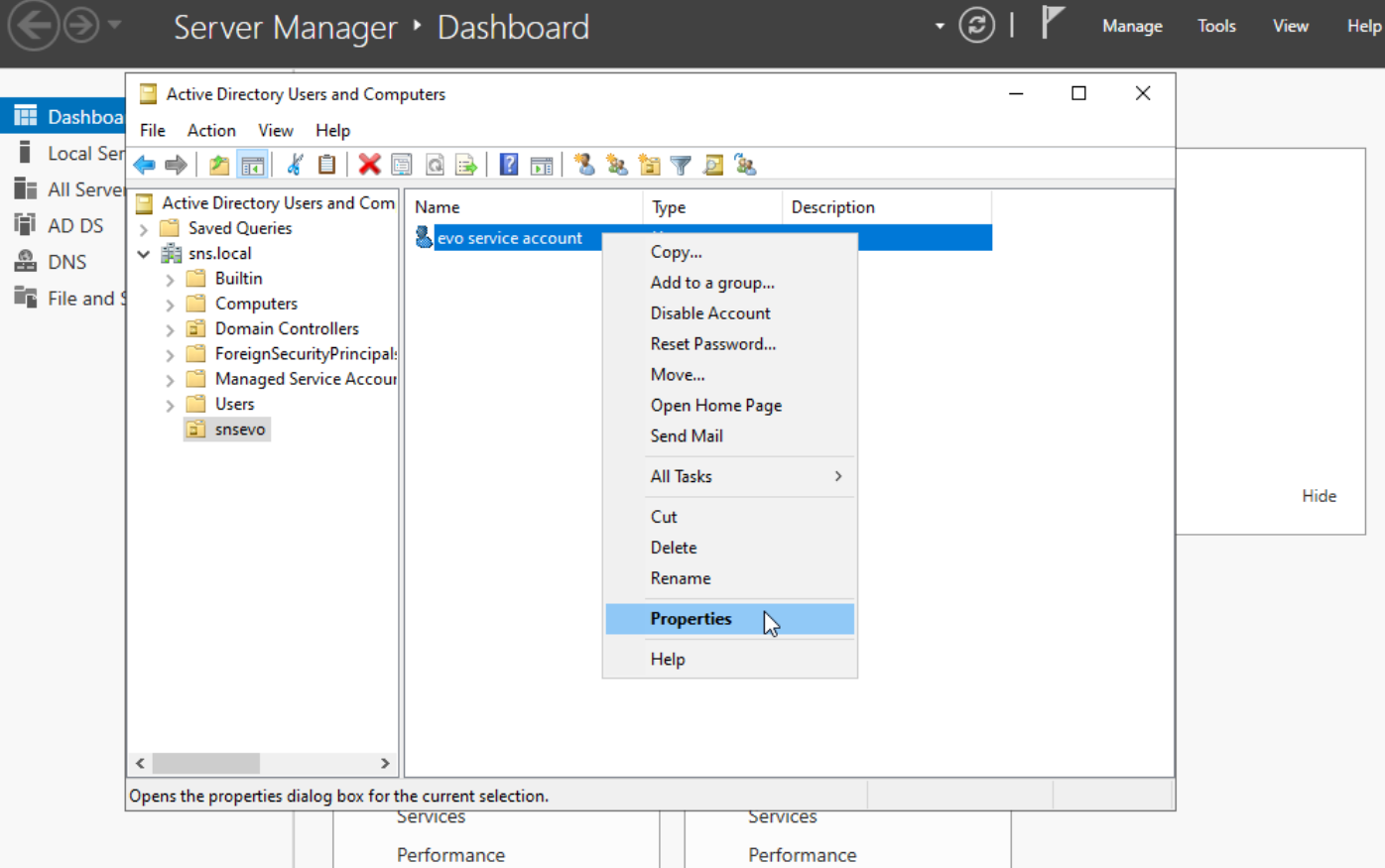This screenshot has width=1385, height=868.
Task: Click the Export List toolbar icon
Action: pos(466,165)
